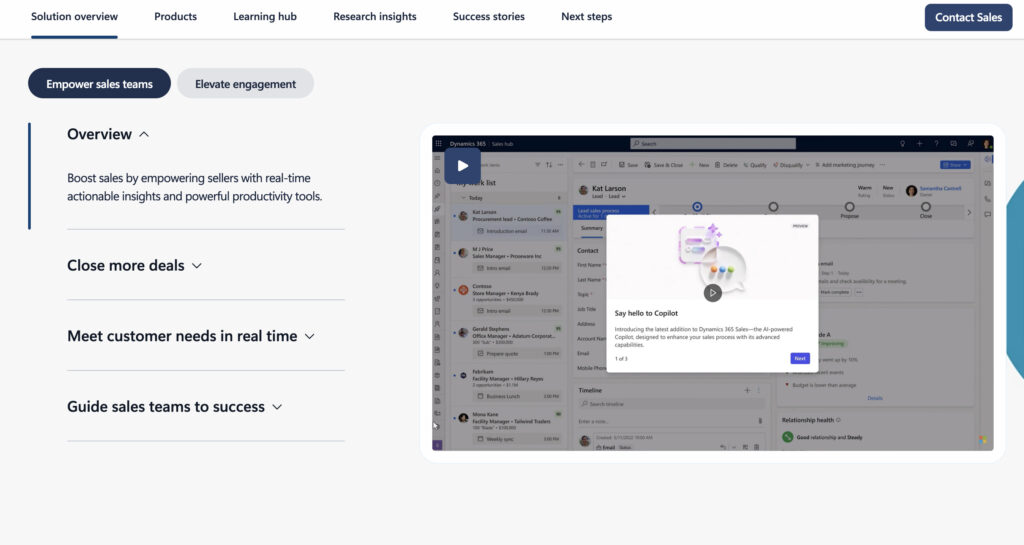Click the plus icon in preview header
The image size is (1024, 545).
920,144
